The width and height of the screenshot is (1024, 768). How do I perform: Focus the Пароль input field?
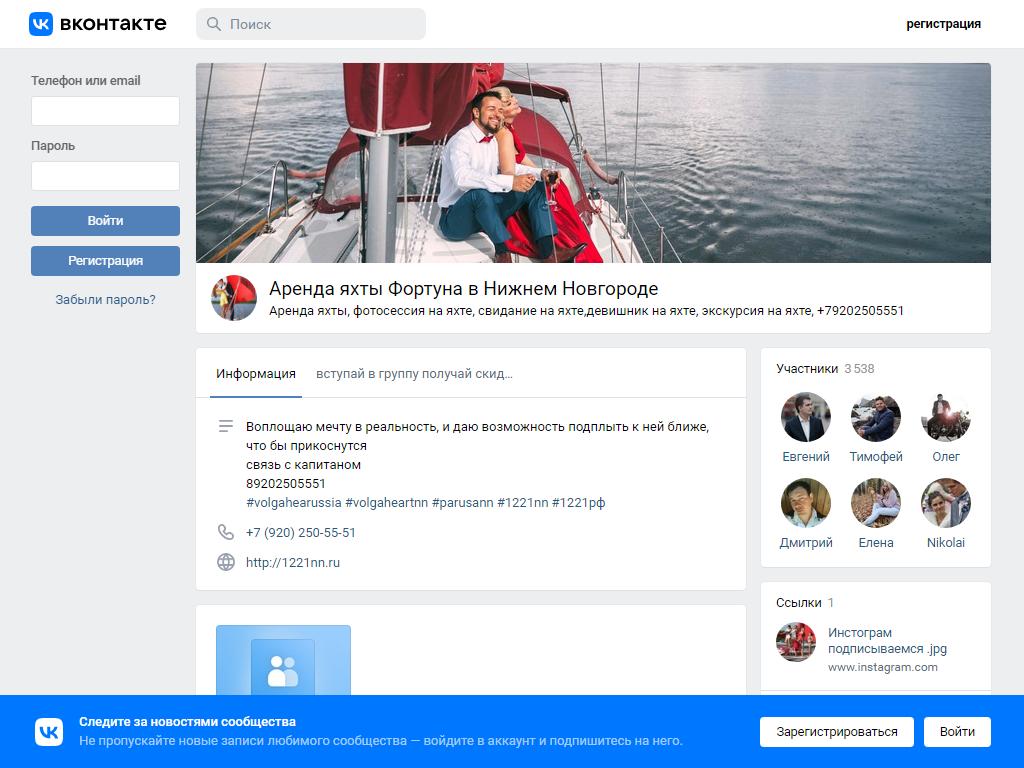(x=105, y=176)
